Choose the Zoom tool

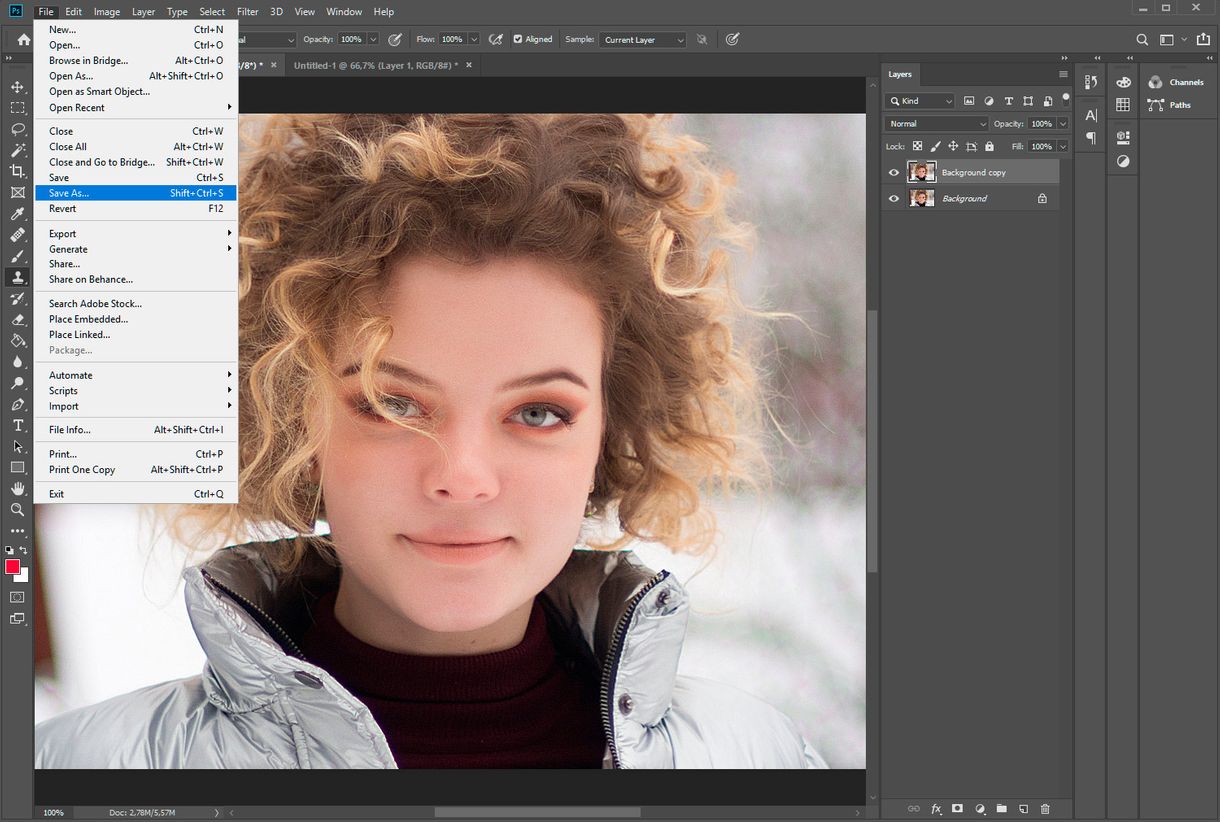point(17,509)
